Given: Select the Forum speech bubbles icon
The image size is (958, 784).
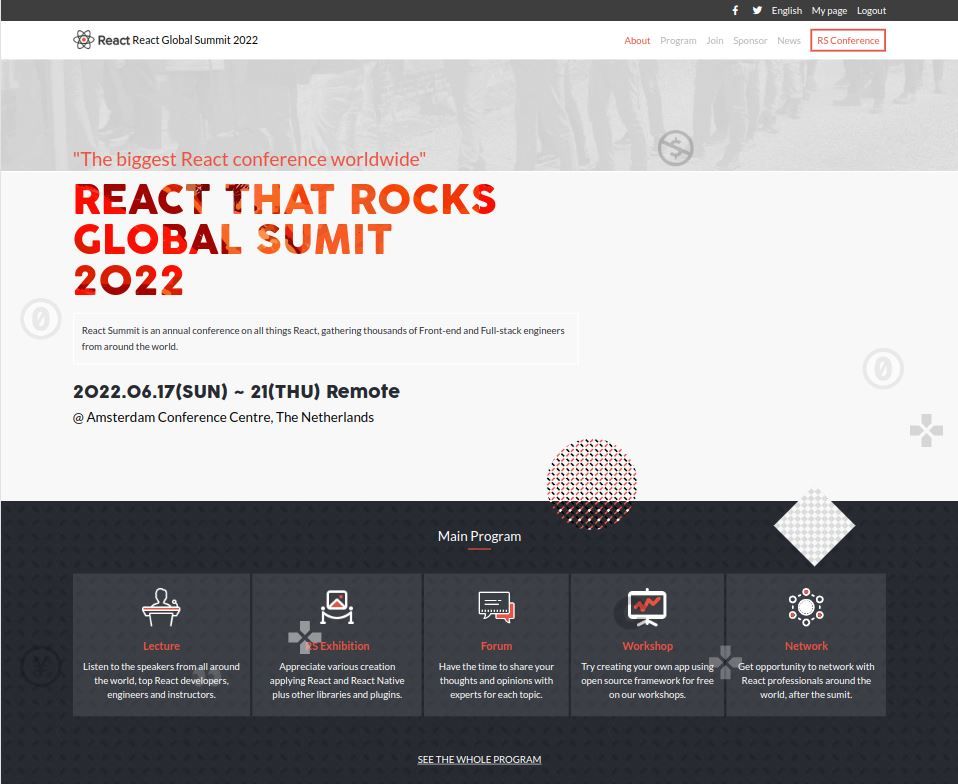Looking at the screenshot, I should [x=496, y=607].
